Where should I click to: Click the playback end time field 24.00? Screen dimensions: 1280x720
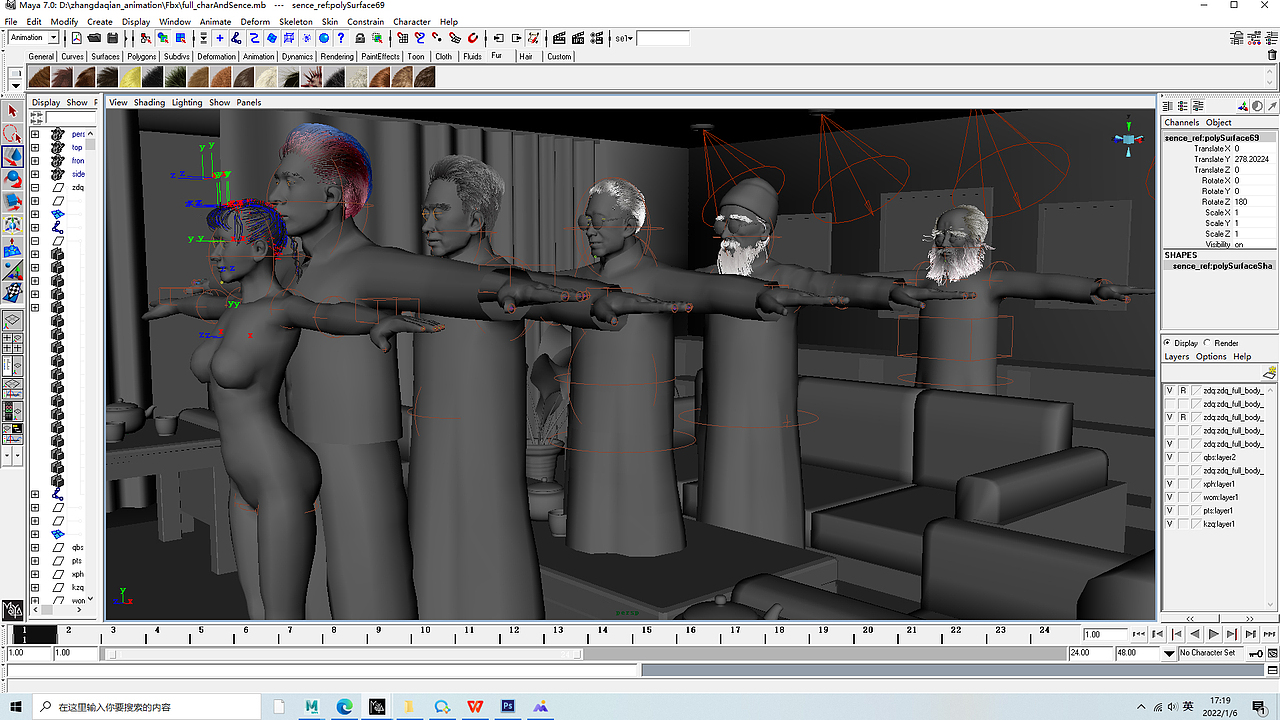(1090, 653)
